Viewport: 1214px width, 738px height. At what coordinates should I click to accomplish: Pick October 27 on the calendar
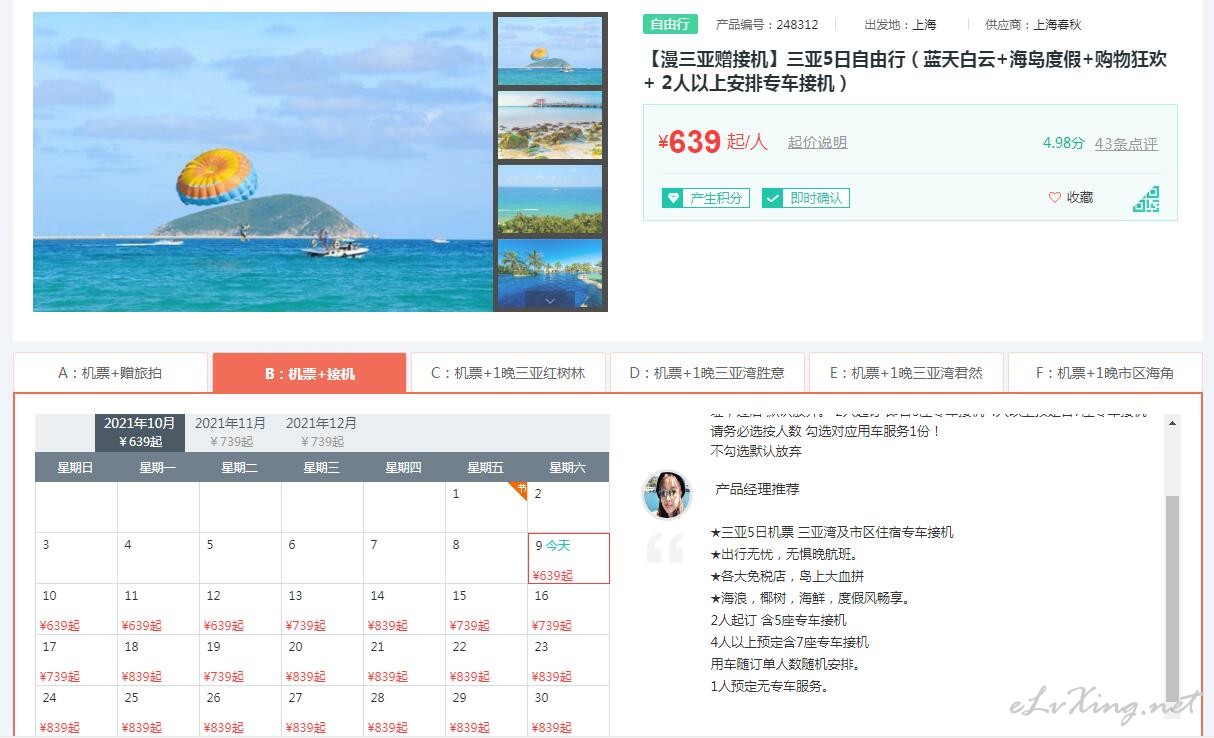click(322, 711)
